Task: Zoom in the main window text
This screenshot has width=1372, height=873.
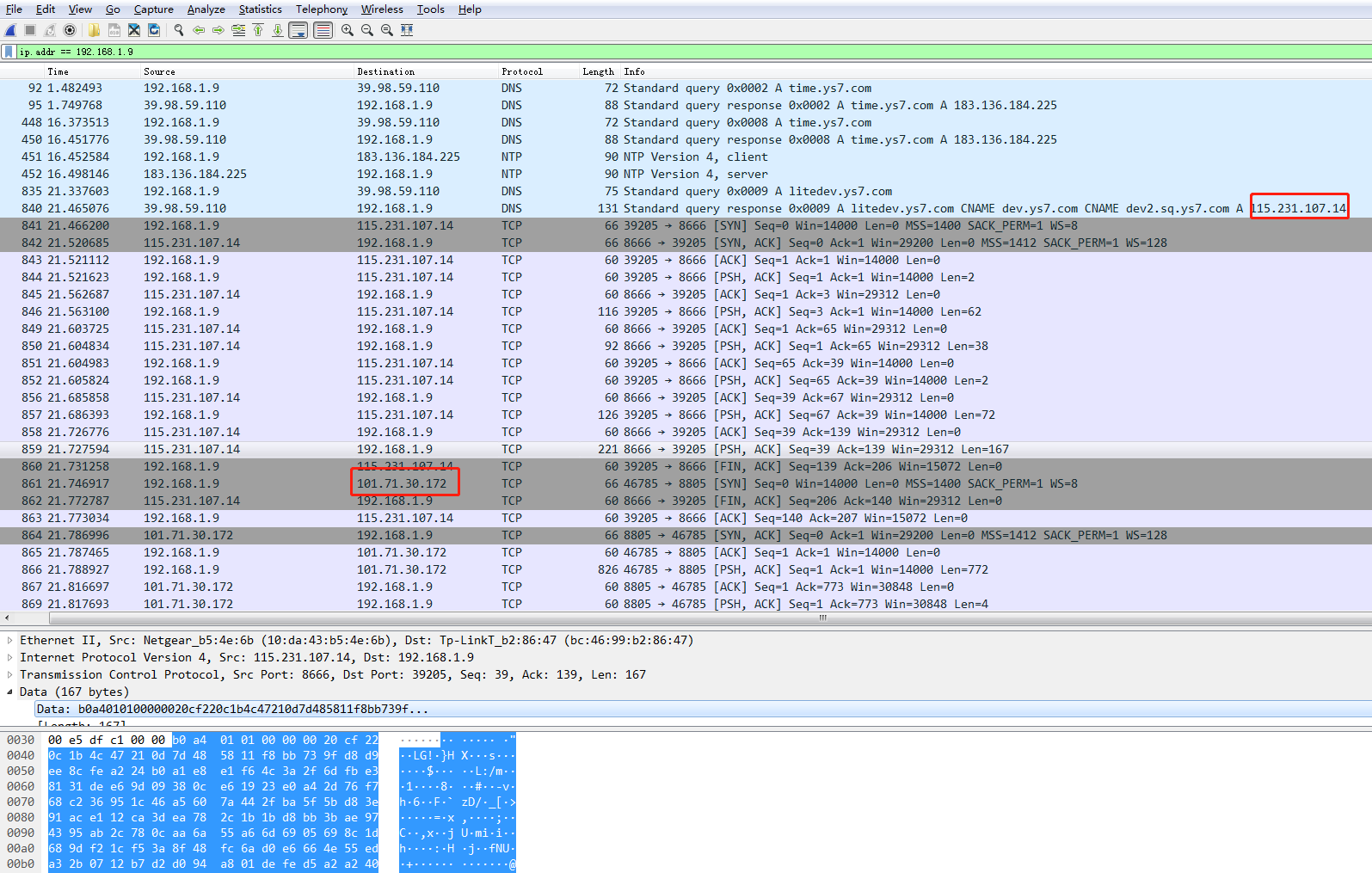Action: [x=348, y=30]
